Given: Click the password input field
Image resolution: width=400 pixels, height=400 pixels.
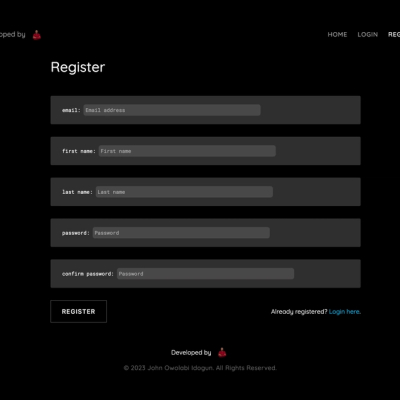Looking at the screenshot, I should [x=181, y=233].
